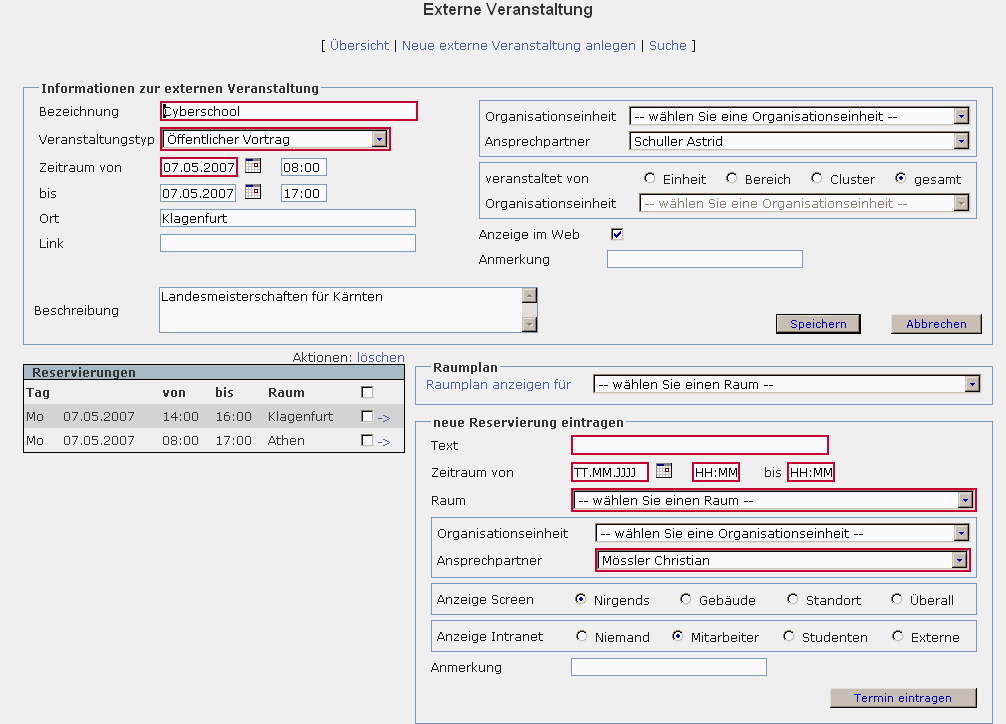Go to the Übersicht navigation link
The width and height of the screenshot is (1006, 724).
(x=359, y=46)
